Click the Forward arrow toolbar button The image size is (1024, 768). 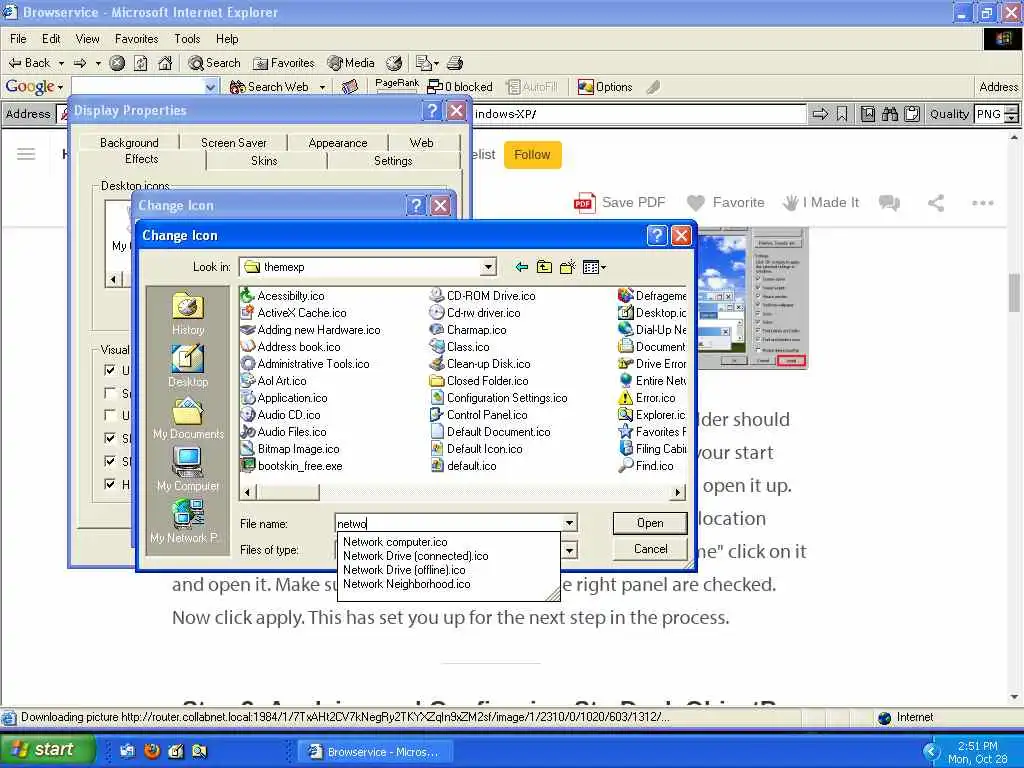point(80,63)
